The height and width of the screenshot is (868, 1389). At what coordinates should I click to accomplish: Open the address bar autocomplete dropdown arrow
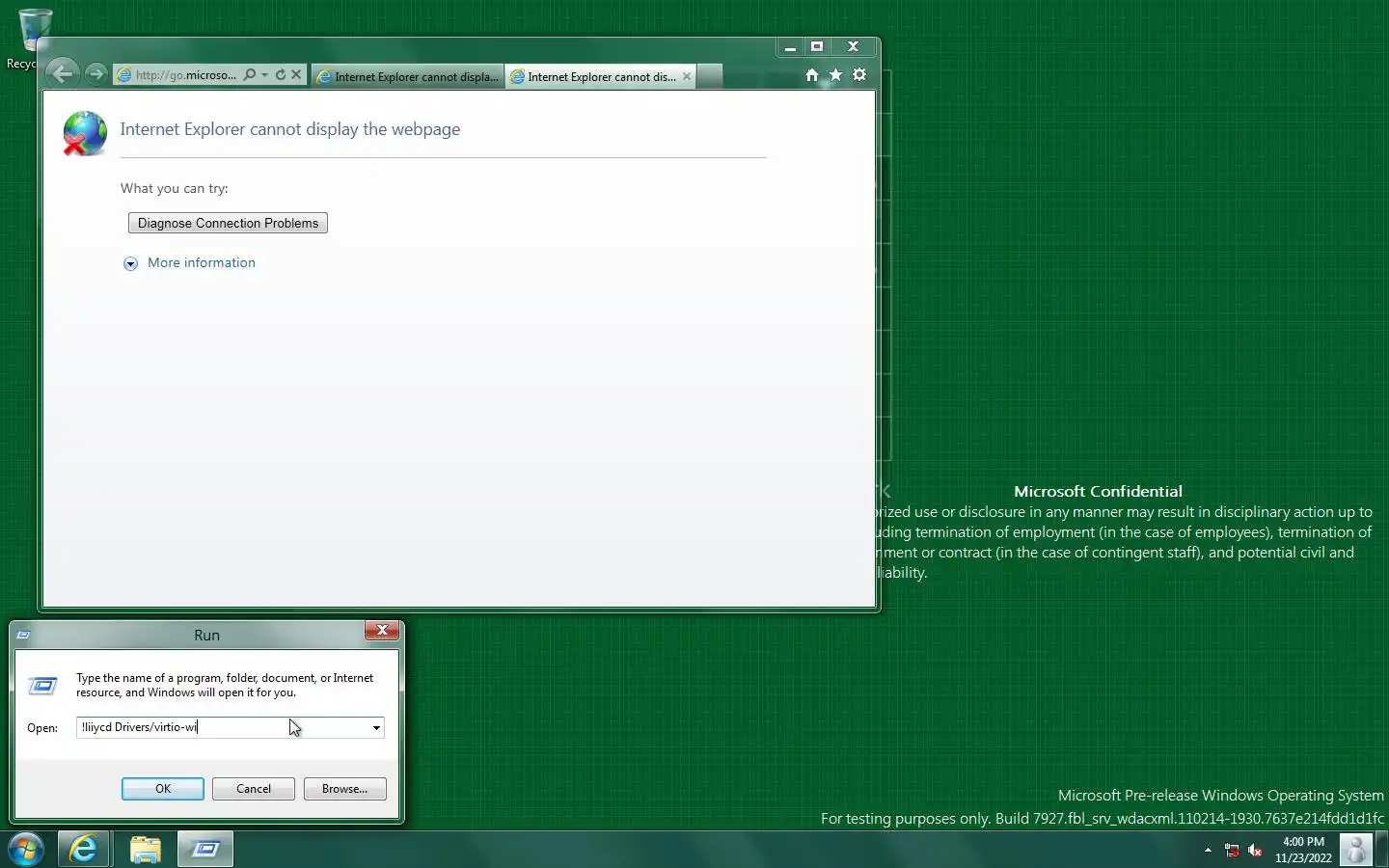click(x=264, y=74)
